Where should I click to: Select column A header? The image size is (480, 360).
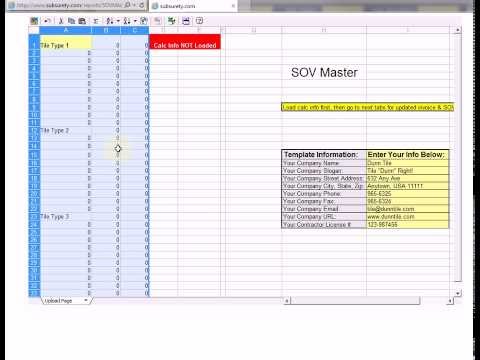coord(65,30)
